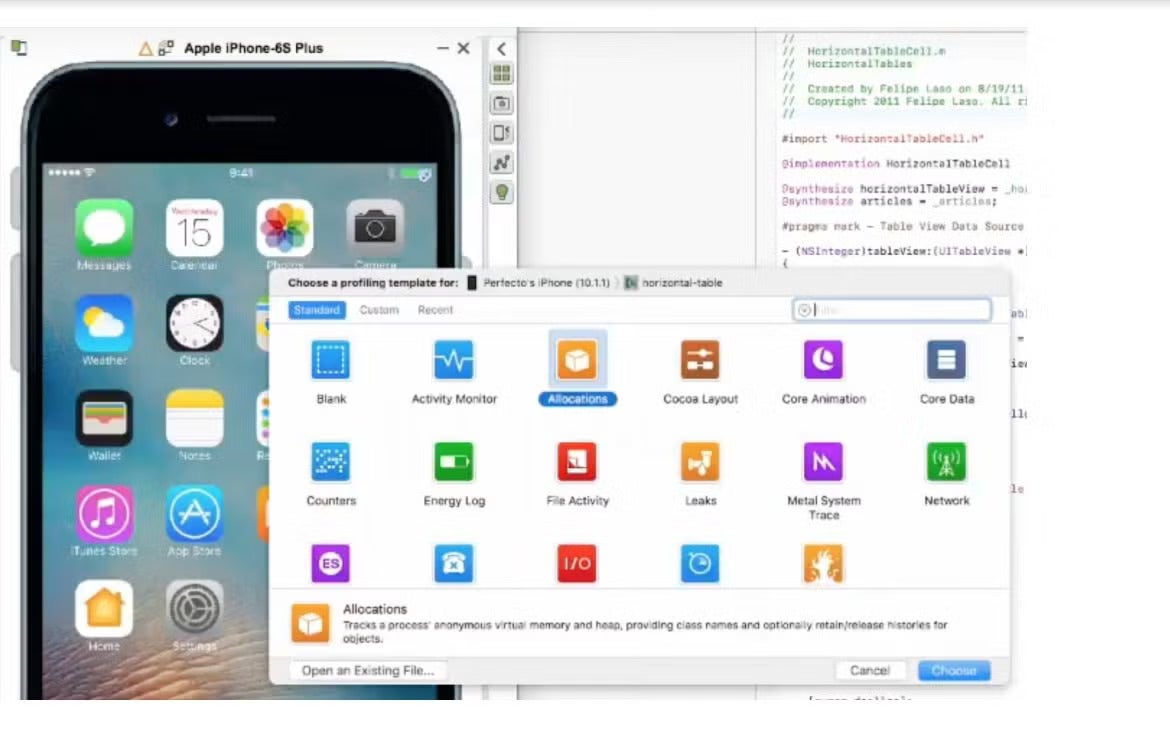Click the 9:41 time on the iPhone status bar

point(240,173)
